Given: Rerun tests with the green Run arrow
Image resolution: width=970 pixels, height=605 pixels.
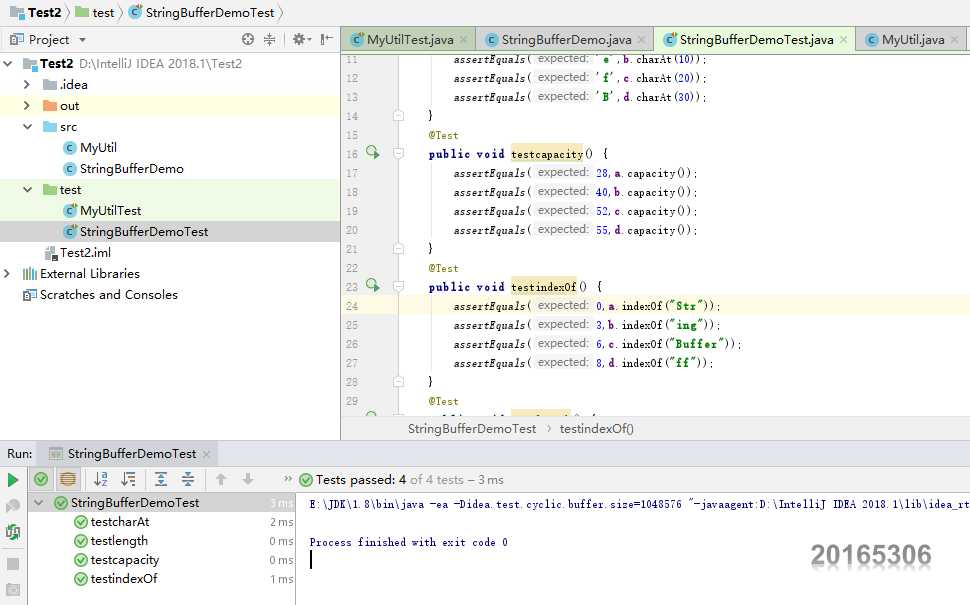Looking at the screenshot, I should coord(13,480).
